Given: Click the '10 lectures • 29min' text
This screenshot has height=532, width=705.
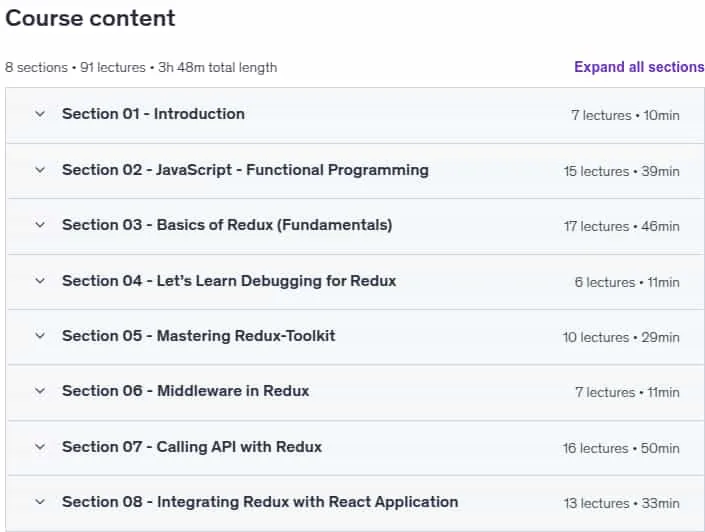Looking at the screenshot, I should [621, 337].
